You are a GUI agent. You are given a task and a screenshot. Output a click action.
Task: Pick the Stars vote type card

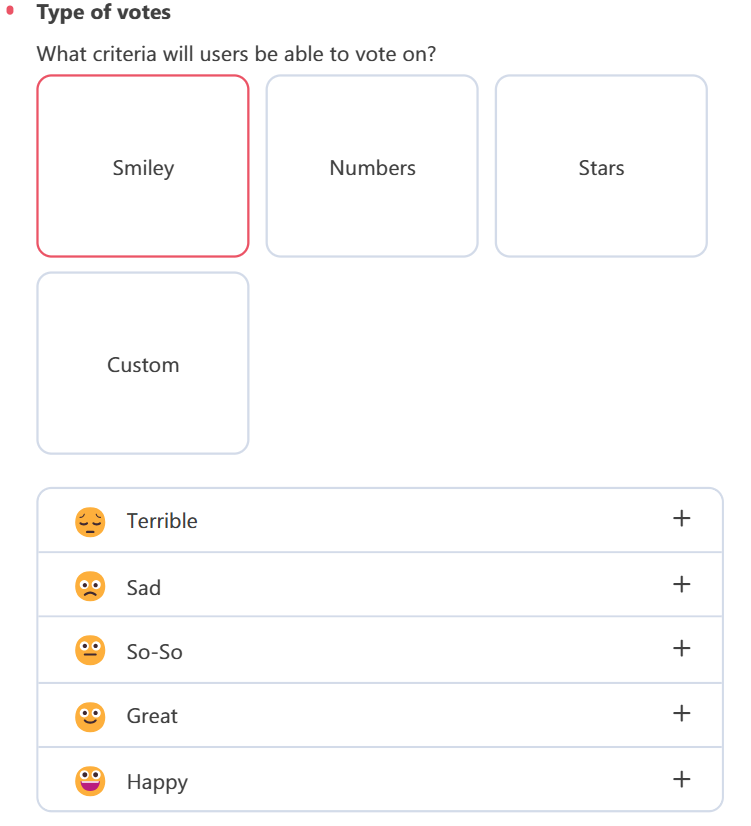601,166
